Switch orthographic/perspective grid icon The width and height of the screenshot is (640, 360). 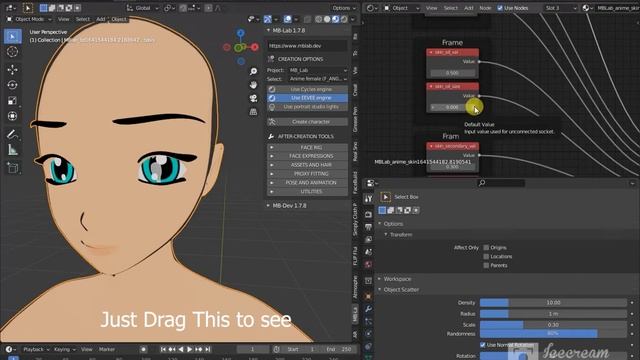click(253, 111)
